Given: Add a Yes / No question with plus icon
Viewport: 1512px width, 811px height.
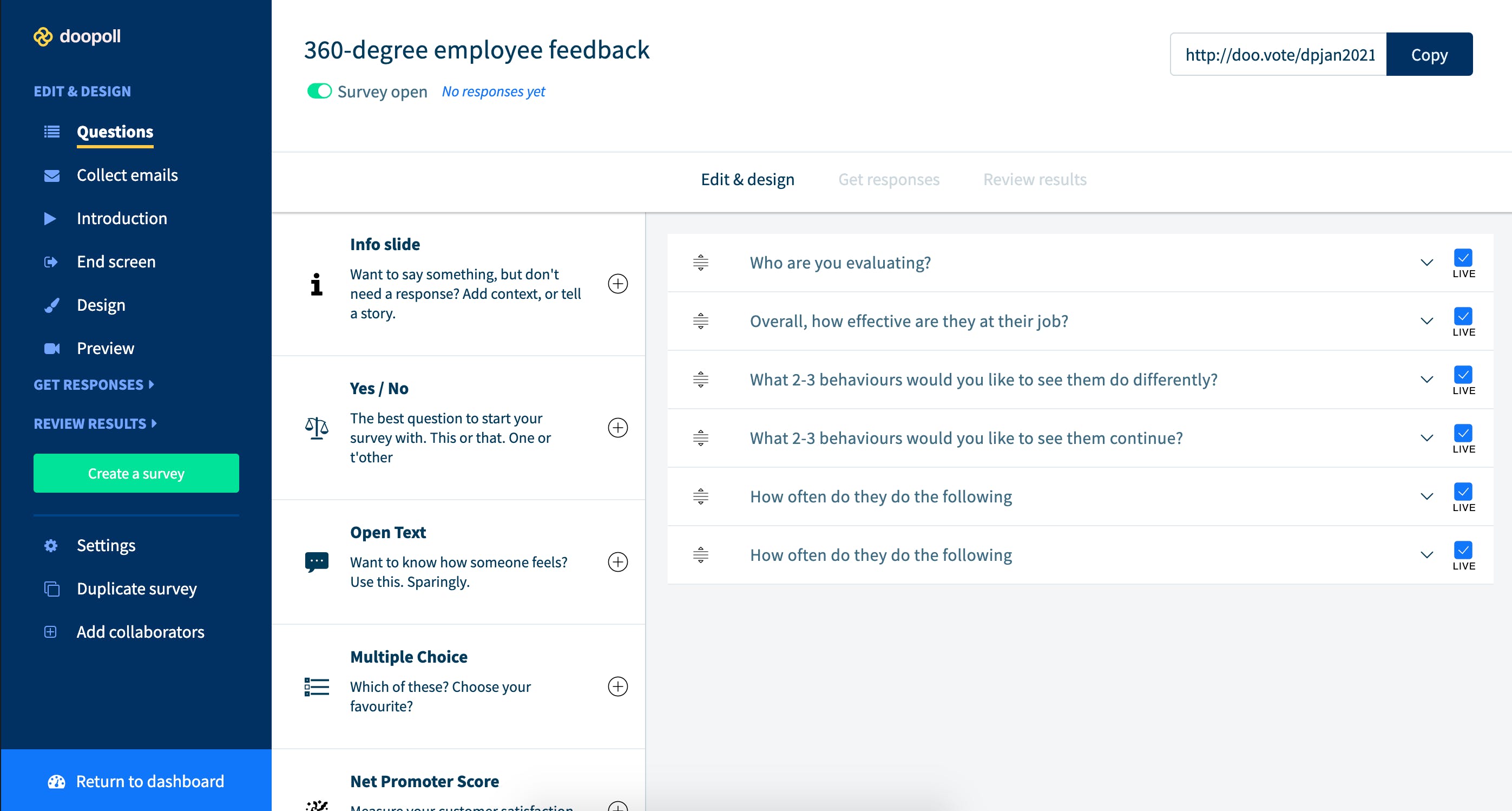Looking at the screenshot, I should pos(617,428).
